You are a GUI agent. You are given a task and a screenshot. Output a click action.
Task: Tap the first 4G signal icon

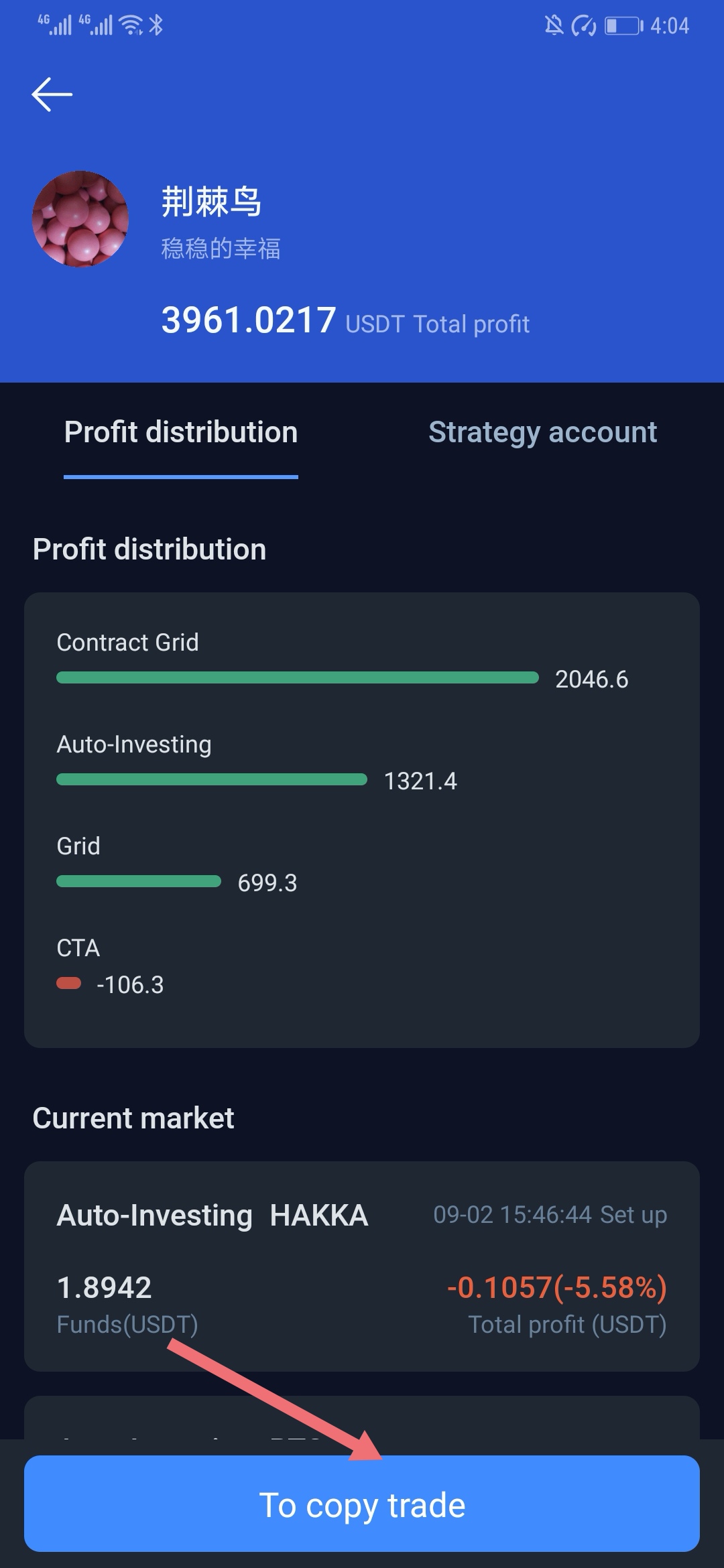click(55, 25)
